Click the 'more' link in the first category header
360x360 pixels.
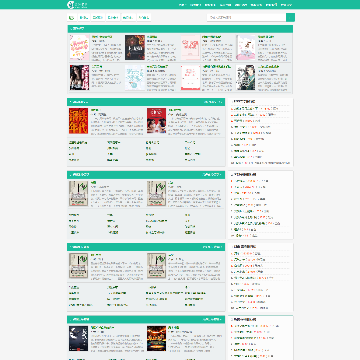(x=213, y=102)
